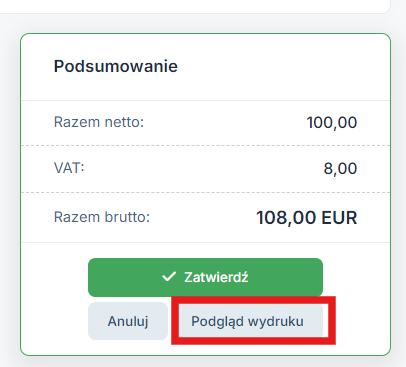Click the gray background below the summary card

203,362
